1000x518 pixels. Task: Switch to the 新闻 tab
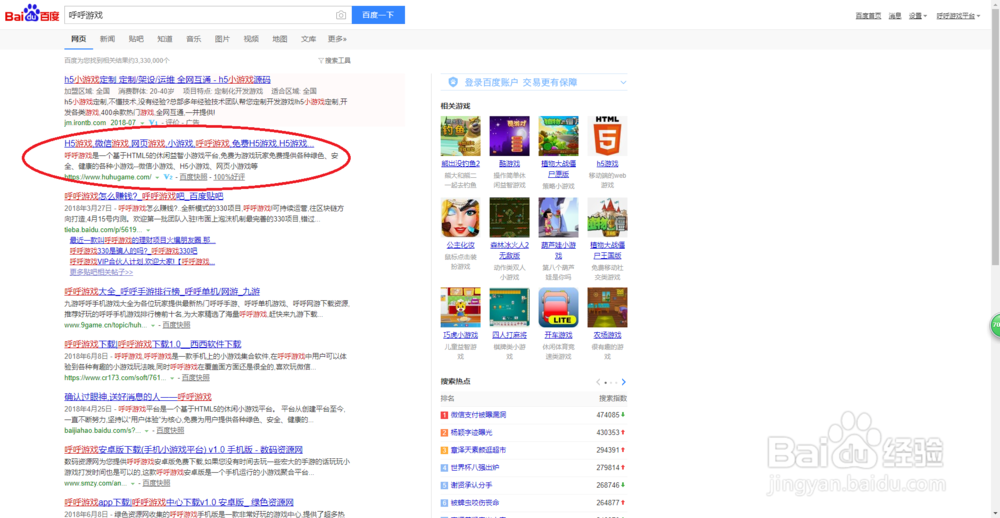(107, 39)
